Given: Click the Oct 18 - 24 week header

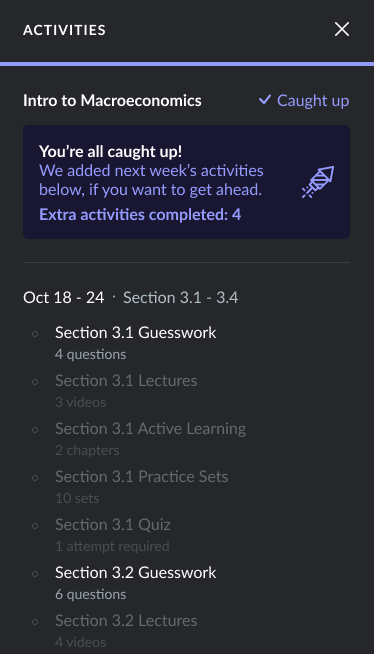Looking at the screenshot, I should 63,298.
